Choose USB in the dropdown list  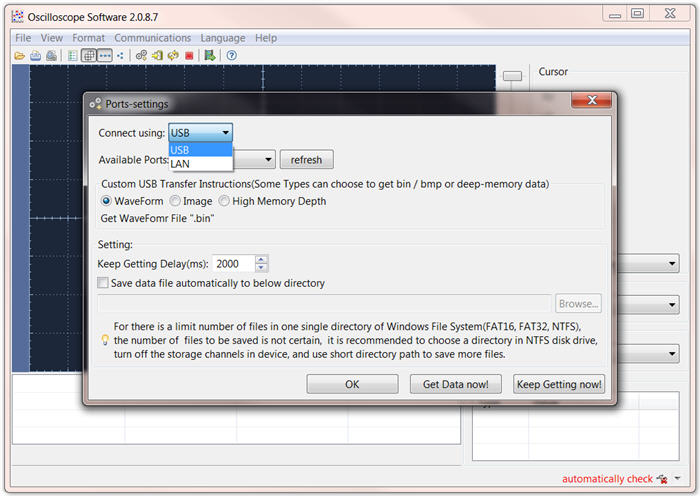pyautogui.click(x=200, y=150)
